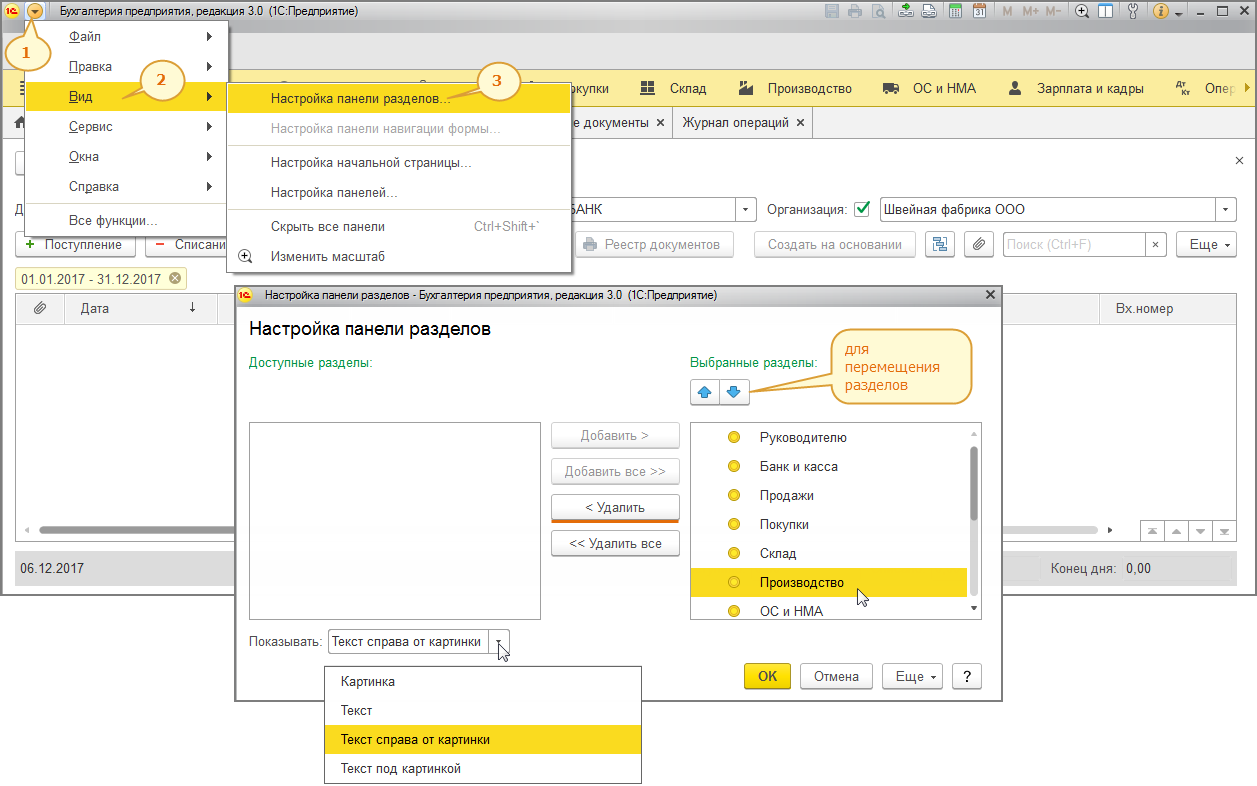Click the M memory button
1257x786 pixels.
(1006, 11)
